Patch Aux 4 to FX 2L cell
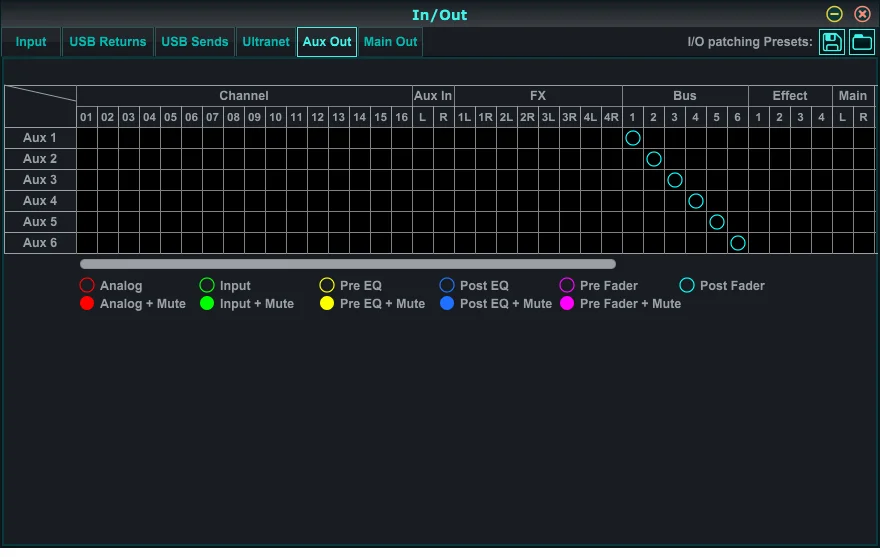Viewport: 880px width, 557px height. (x=507, y=201)
